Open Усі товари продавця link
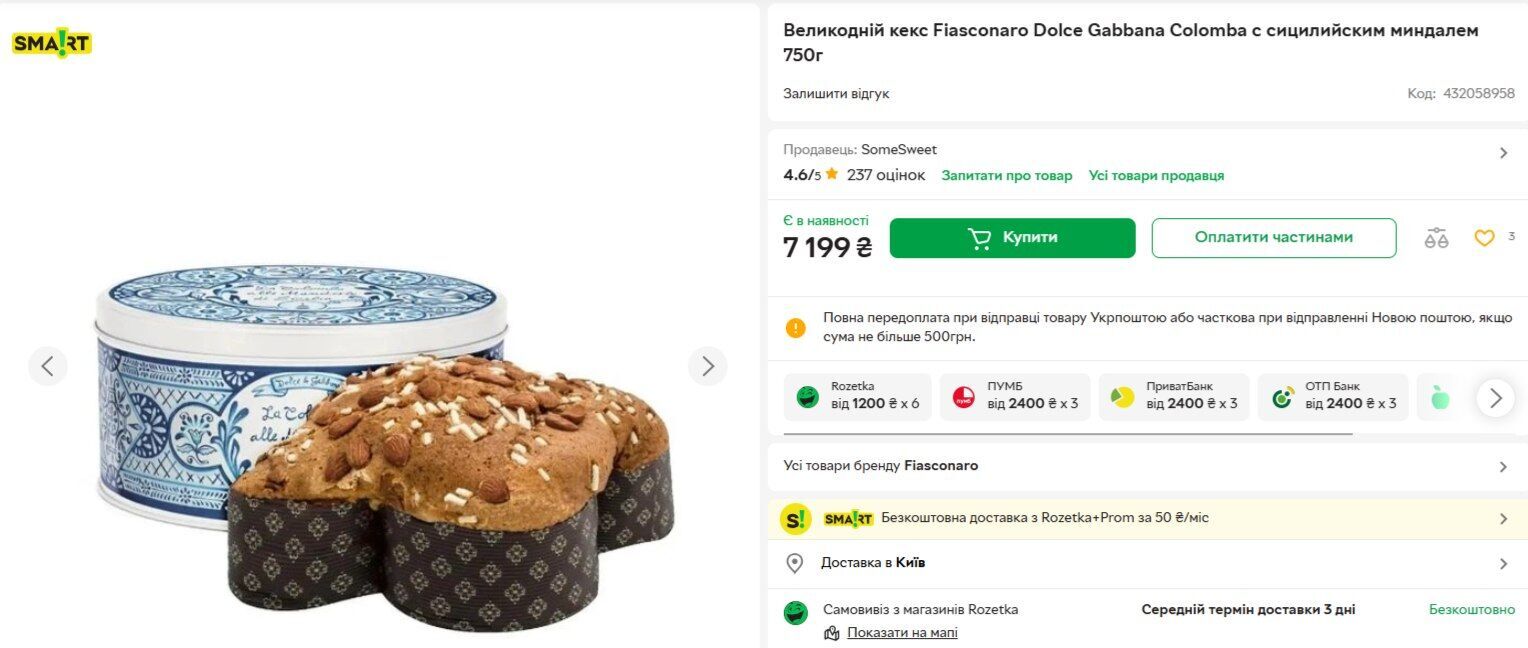The width and height of the screenshot is (1528, 648). 1156,176
